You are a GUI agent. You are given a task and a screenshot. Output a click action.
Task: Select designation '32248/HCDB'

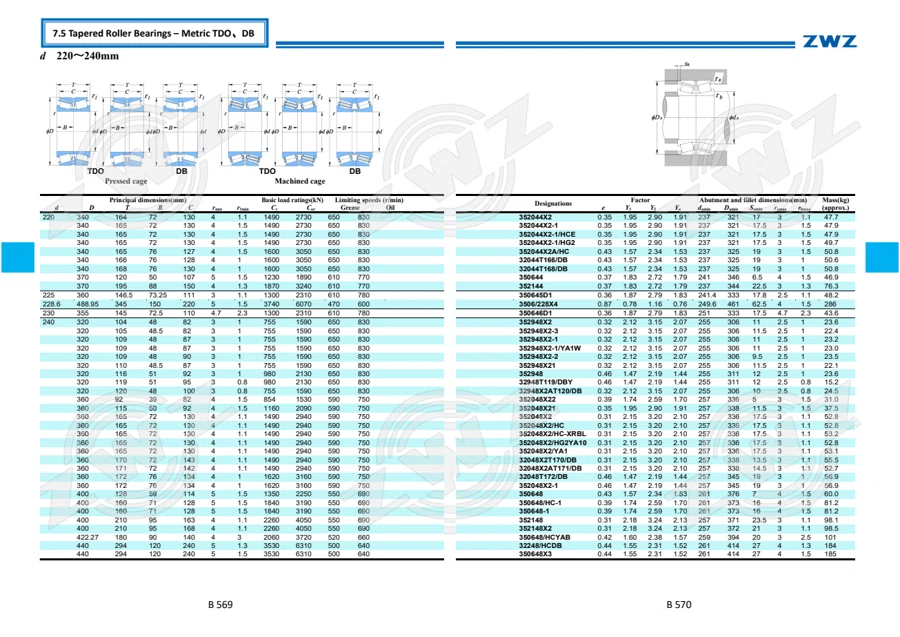(x=540, y=545)
